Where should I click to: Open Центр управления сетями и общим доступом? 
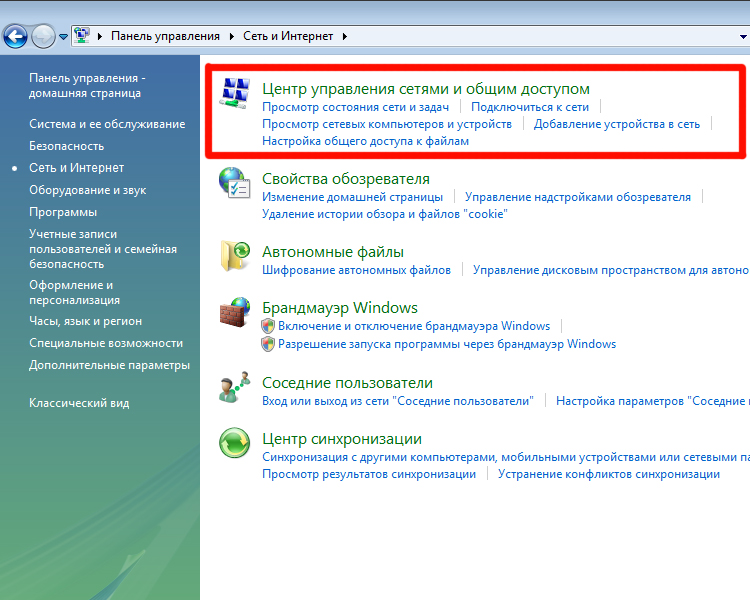point(426,89)
